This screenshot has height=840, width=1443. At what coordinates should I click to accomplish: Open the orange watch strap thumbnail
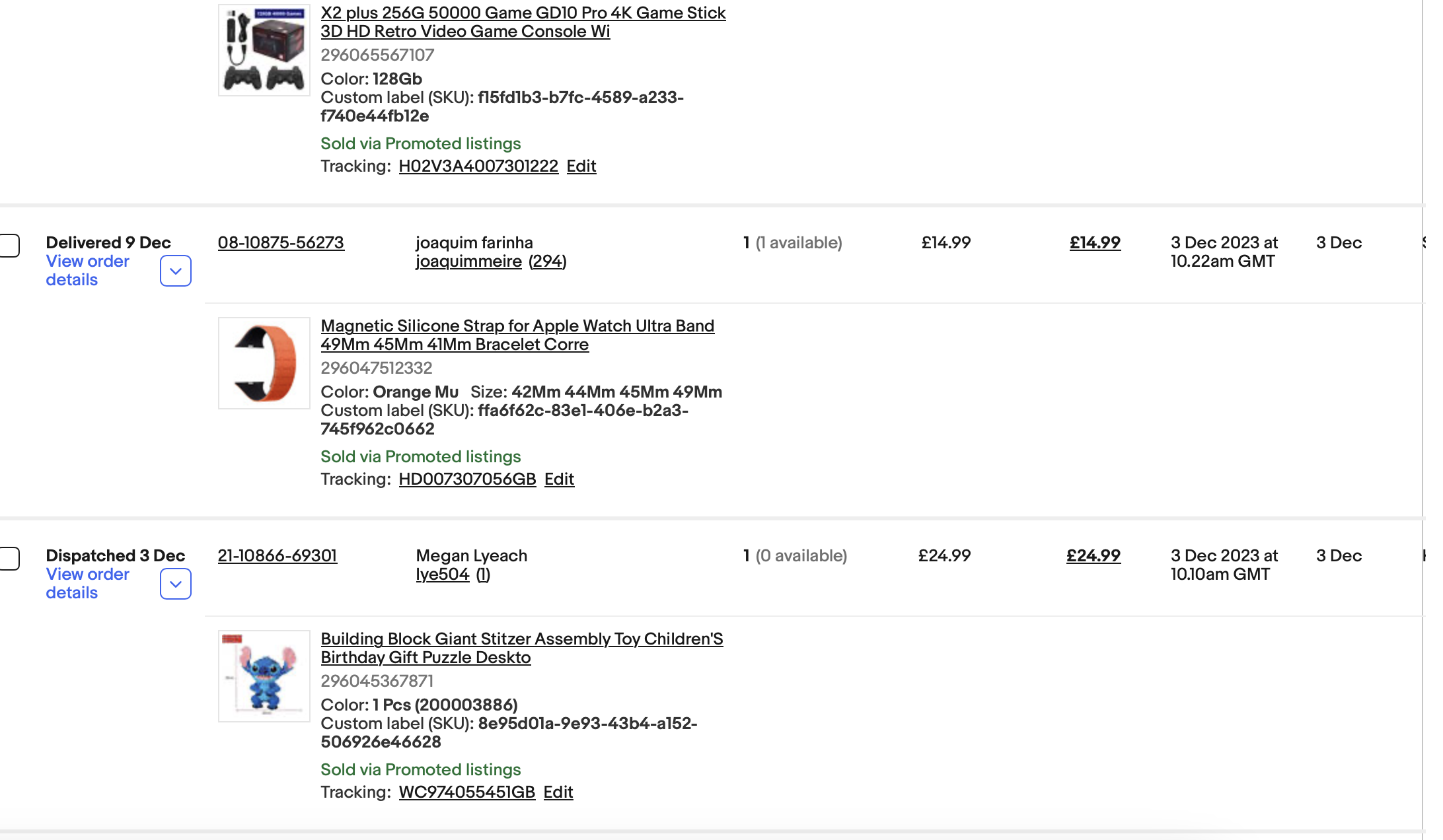(264, 363)
